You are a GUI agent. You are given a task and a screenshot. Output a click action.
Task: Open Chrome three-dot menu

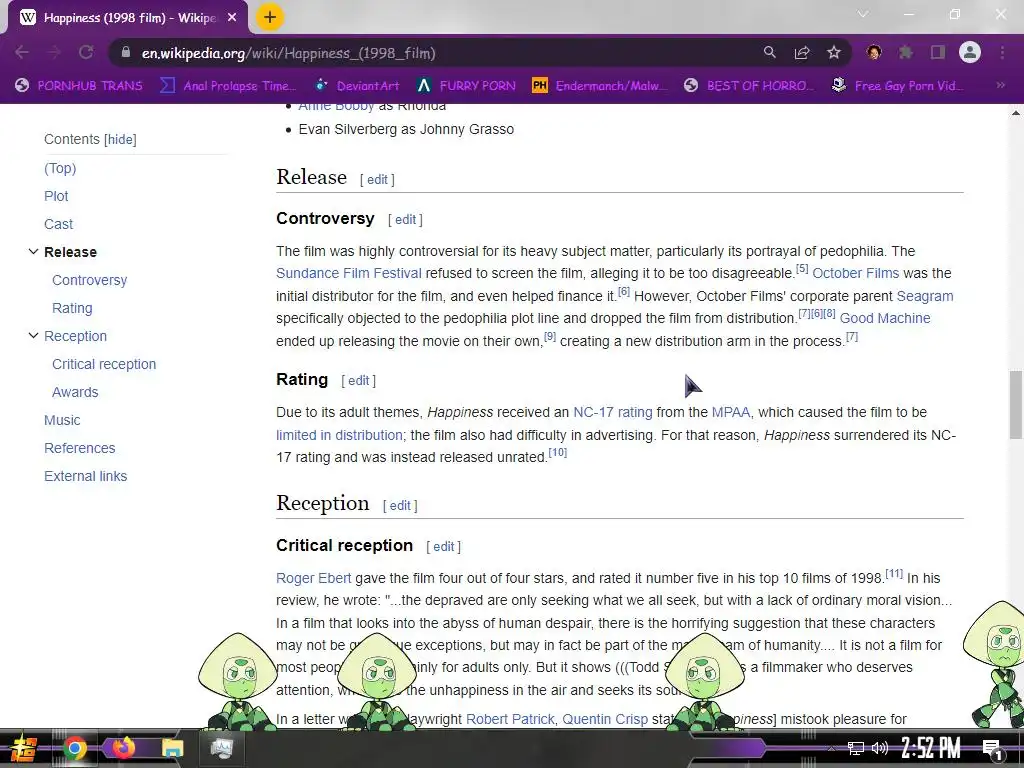tap(1002, 52)
